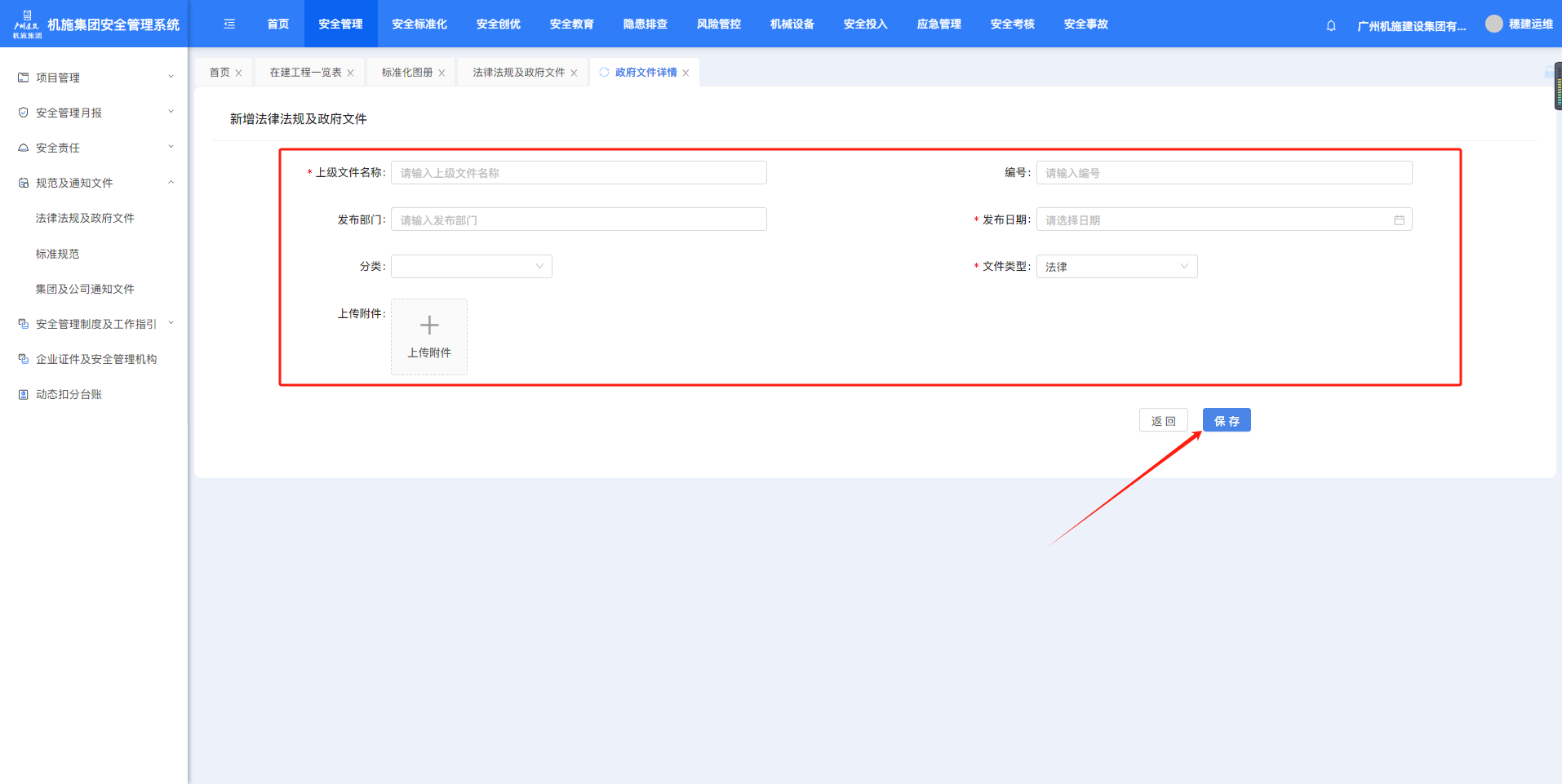Switch to the 首页 page tab
Image resolution: width=1562 pixels, height=784 pixels.
point(220,73)
